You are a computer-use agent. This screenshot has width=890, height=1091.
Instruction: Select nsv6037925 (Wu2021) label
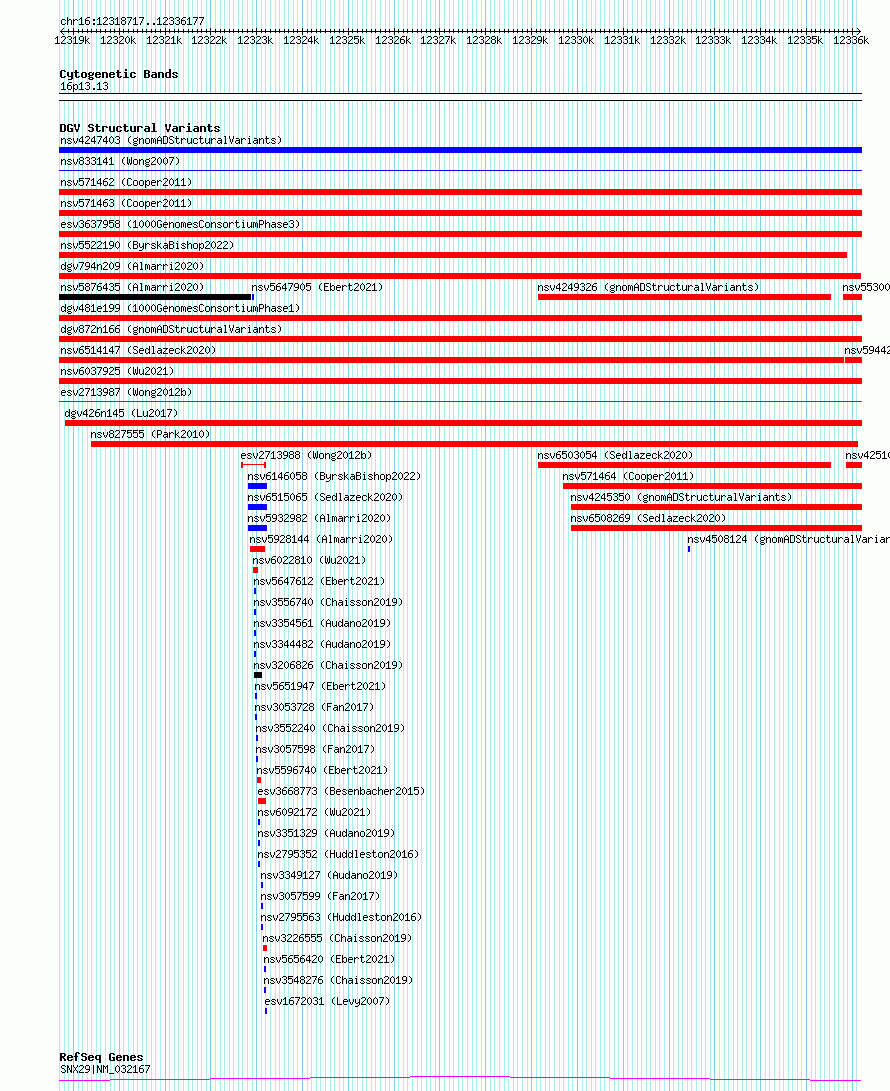[x=117, y=371]
